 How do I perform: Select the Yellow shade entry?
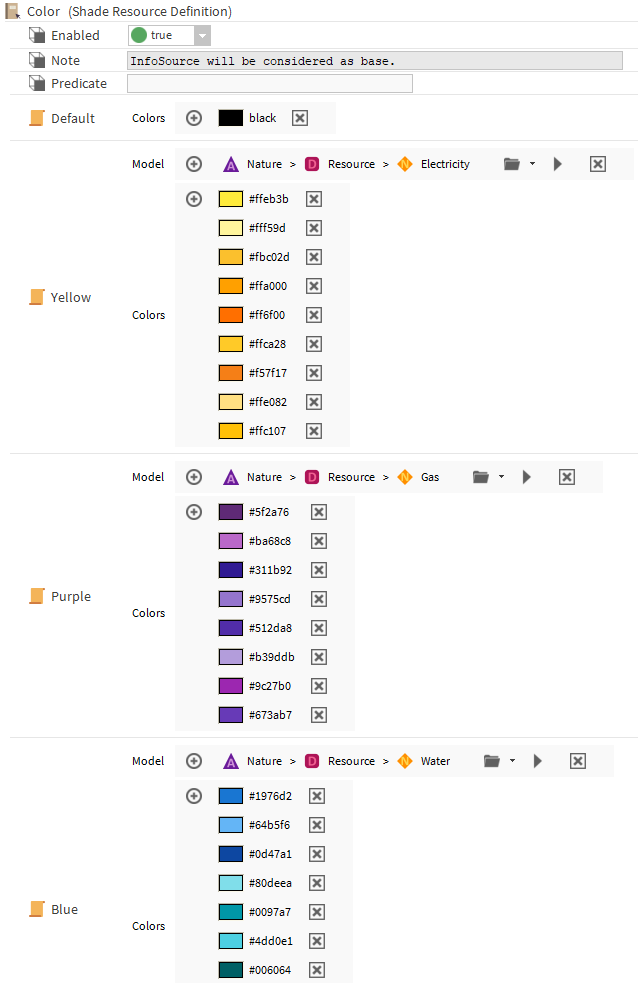70,297
